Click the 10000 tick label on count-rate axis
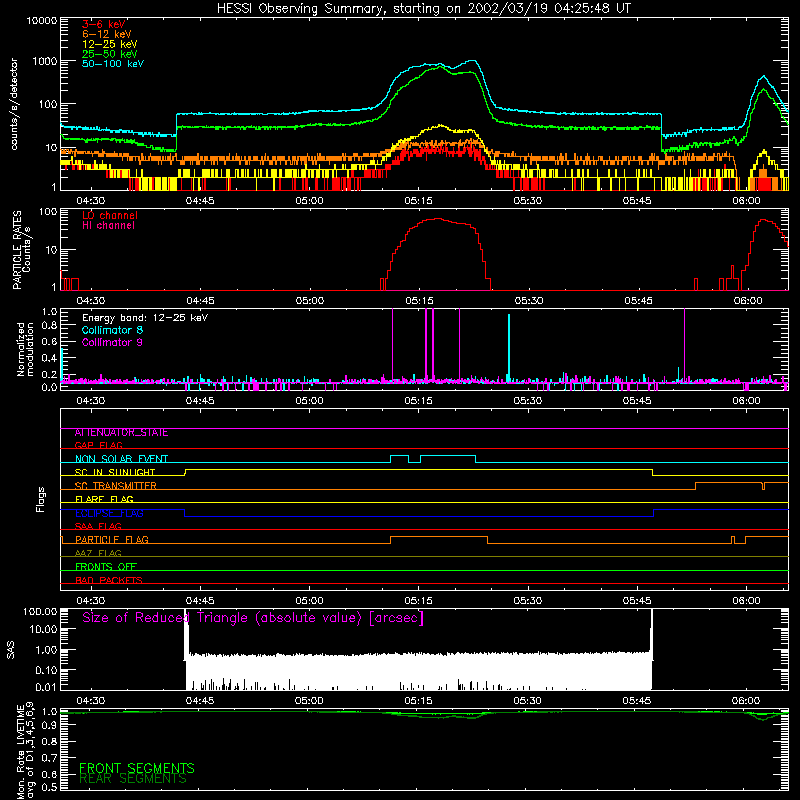 coord(42,21)
